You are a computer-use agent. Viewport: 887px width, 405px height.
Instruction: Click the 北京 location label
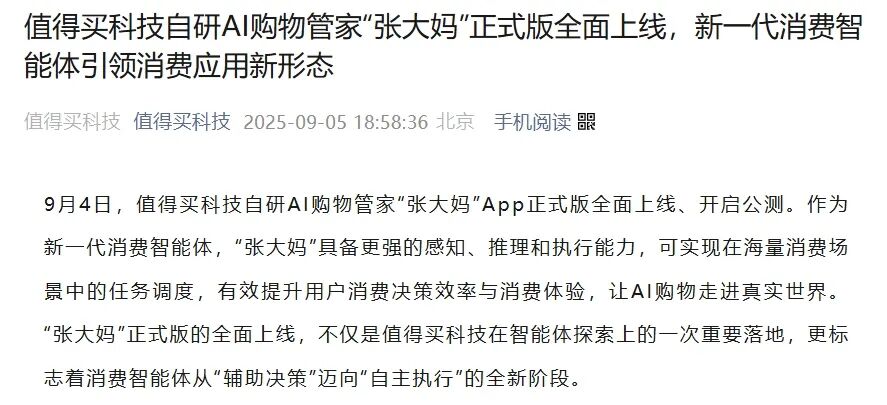(455, 122)
